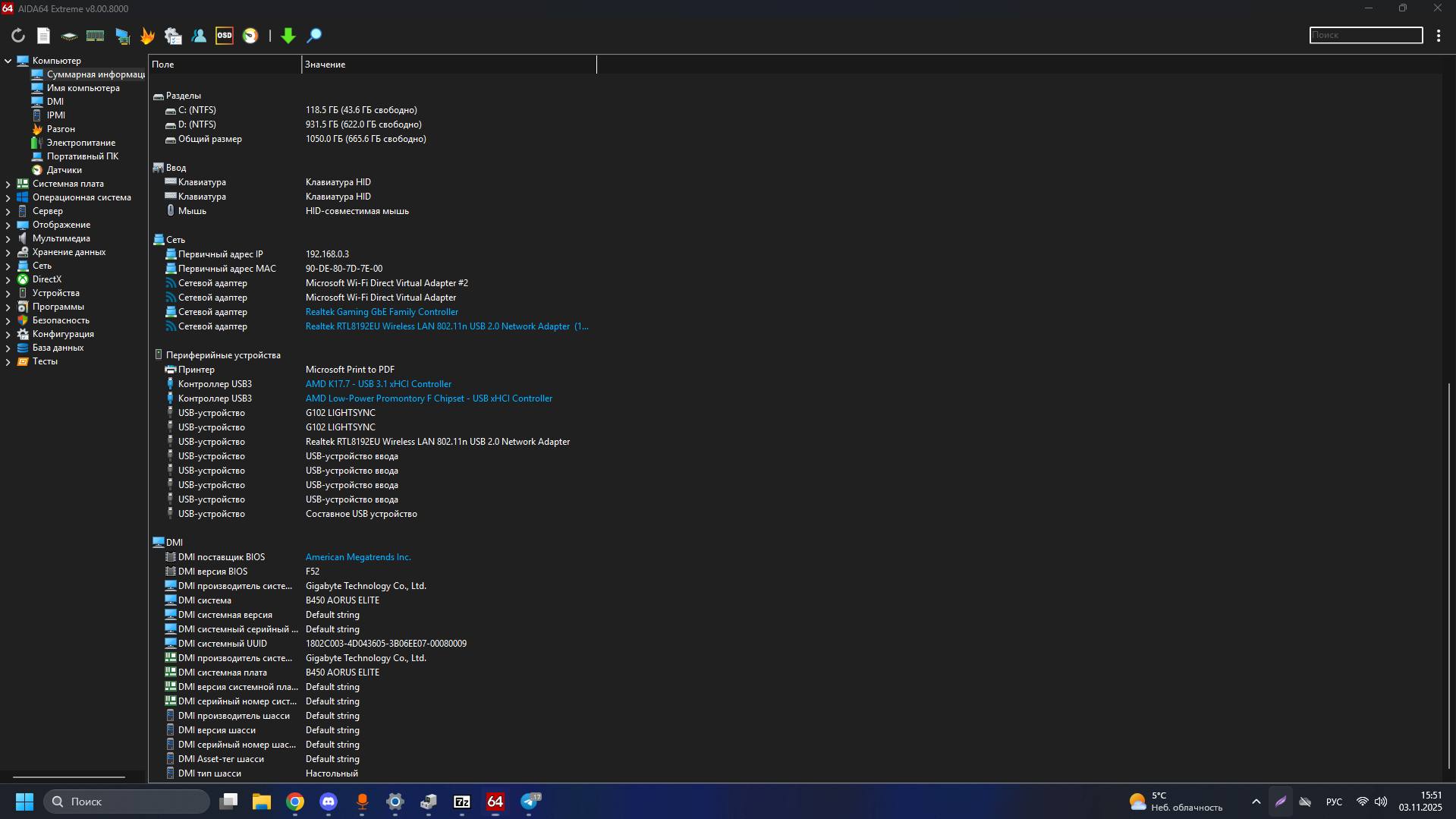Open Discord from the taskbar
The height and width of the screenshot is (819, 1456).
coord(329,802)
